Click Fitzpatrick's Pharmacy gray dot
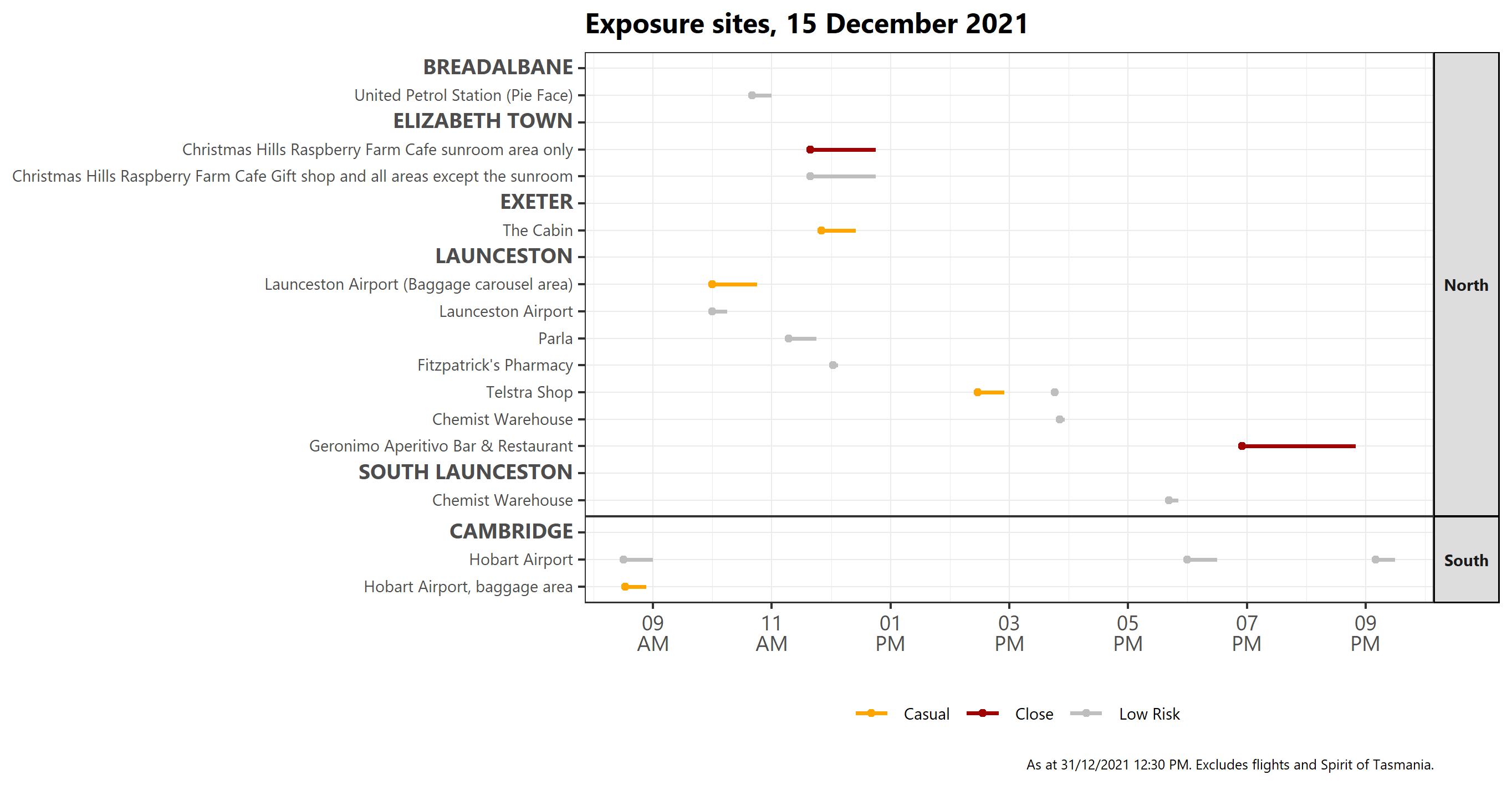This screenshot has height=785, width=1512. click(833, 366)
